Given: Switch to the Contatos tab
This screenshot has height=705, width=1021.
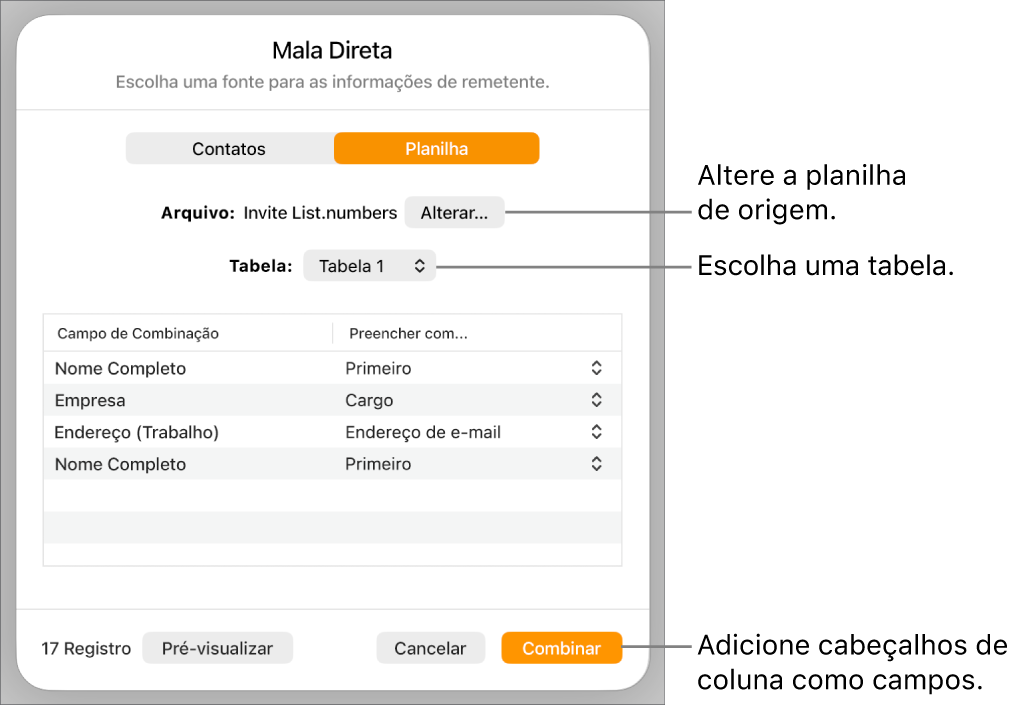Looking at the screenshot, I should click(x=229, y=149).
